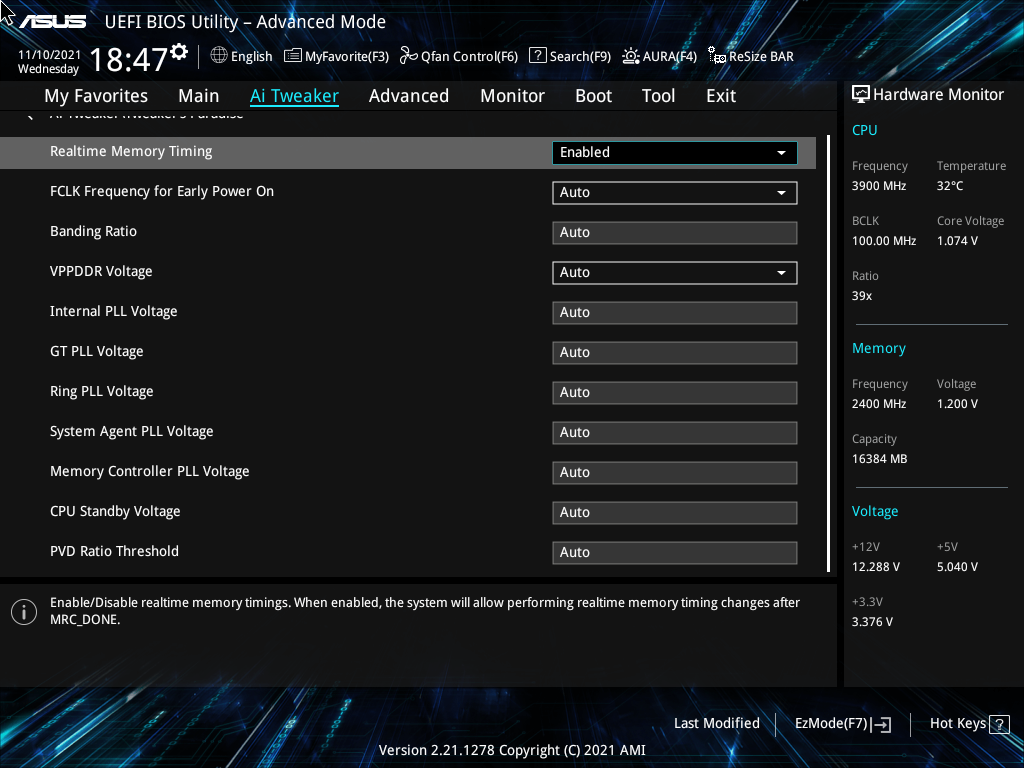Change language from English
Screen dimensions: 1024x768
pos(251,56)
